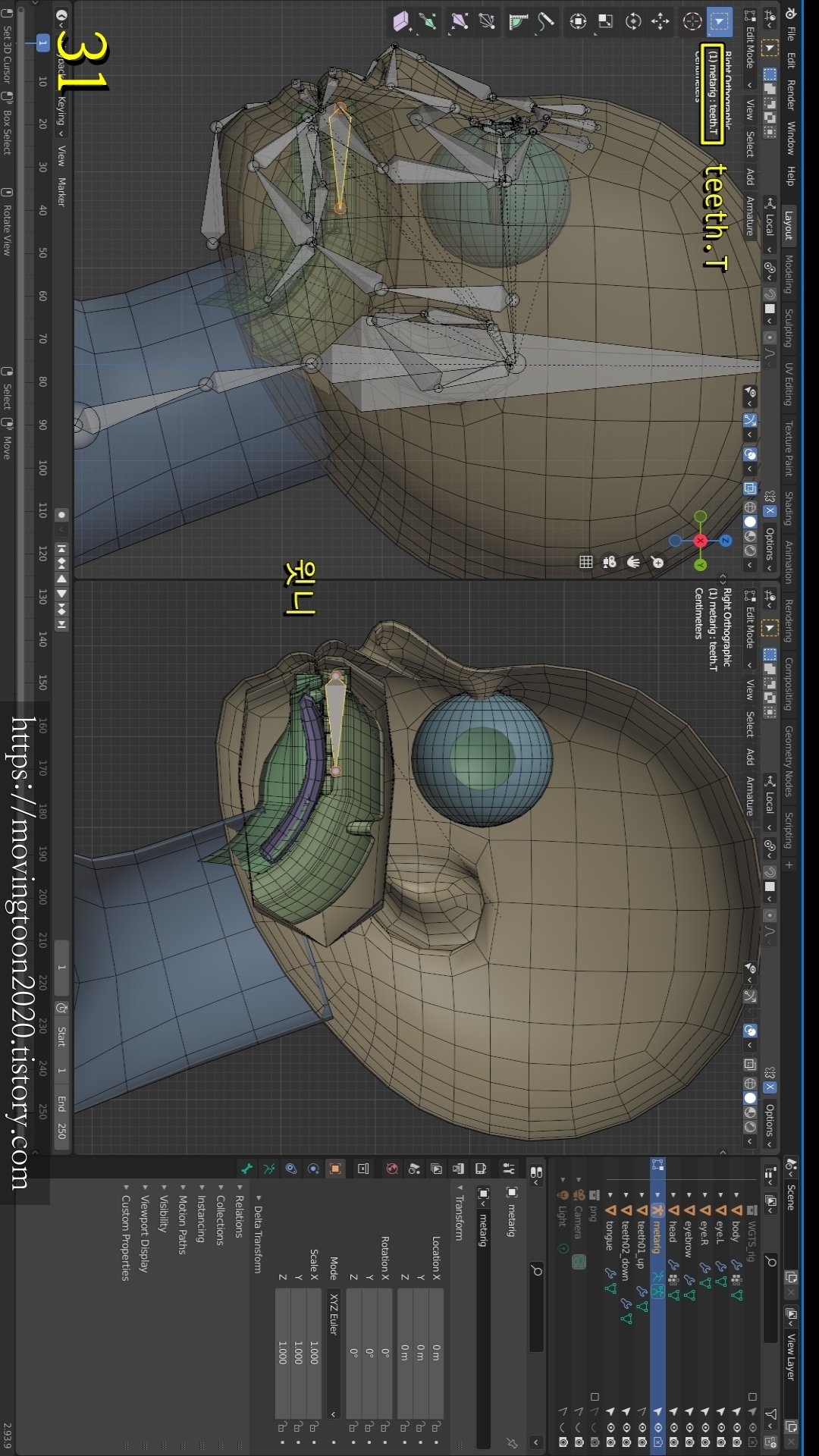Open the Active Tool properties tab
Image resolution: width=819 pixels, height=1456 pixels.
(x=509, y=1169)
